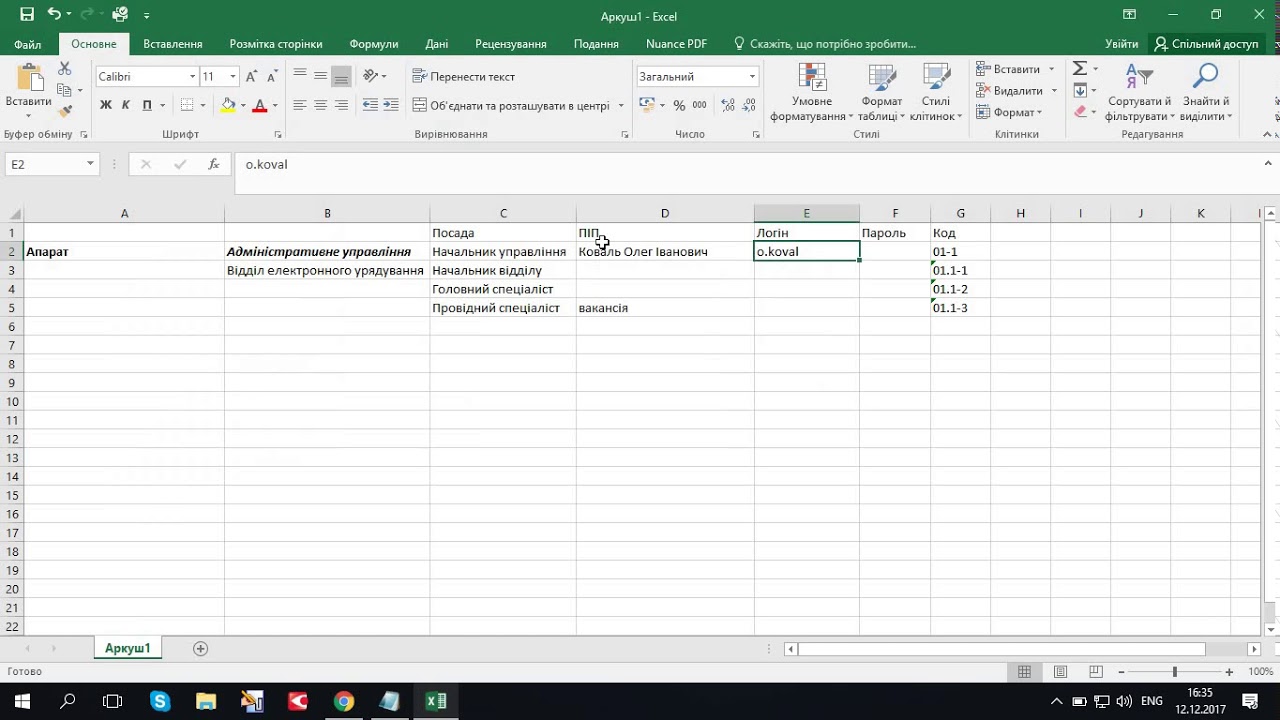
Task: Click the Fill down arrow icon
Action: coord(1080,90)
